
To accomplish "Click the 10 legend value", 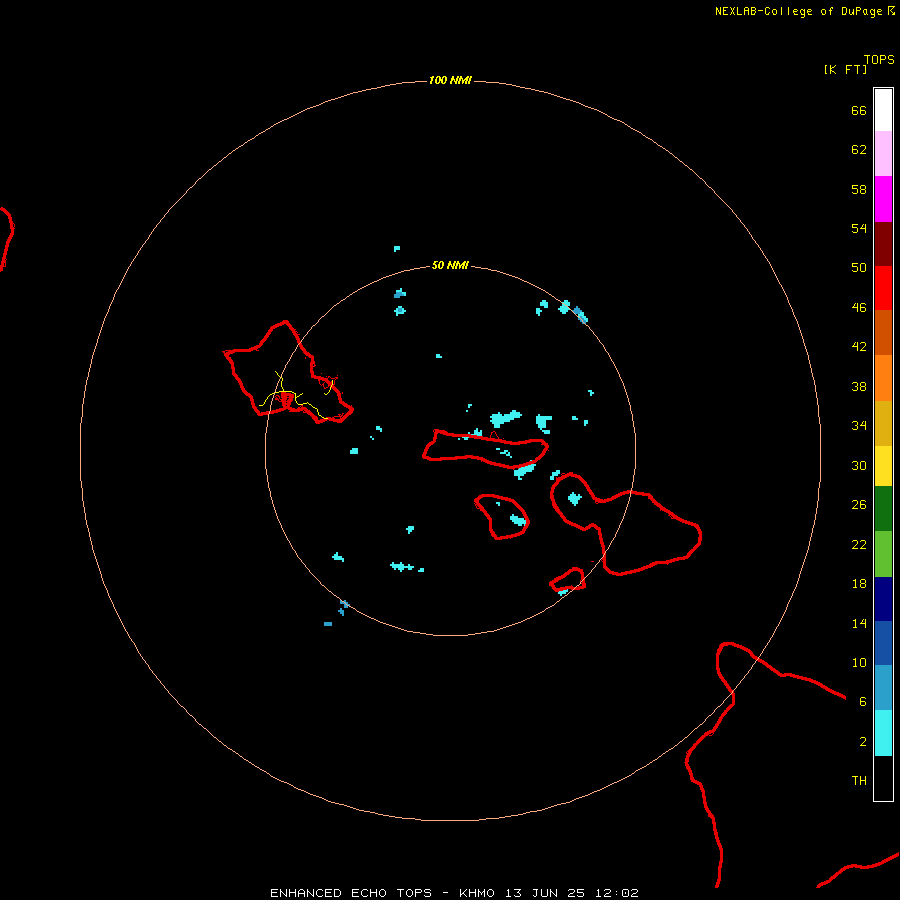I will tap(859, 662).
